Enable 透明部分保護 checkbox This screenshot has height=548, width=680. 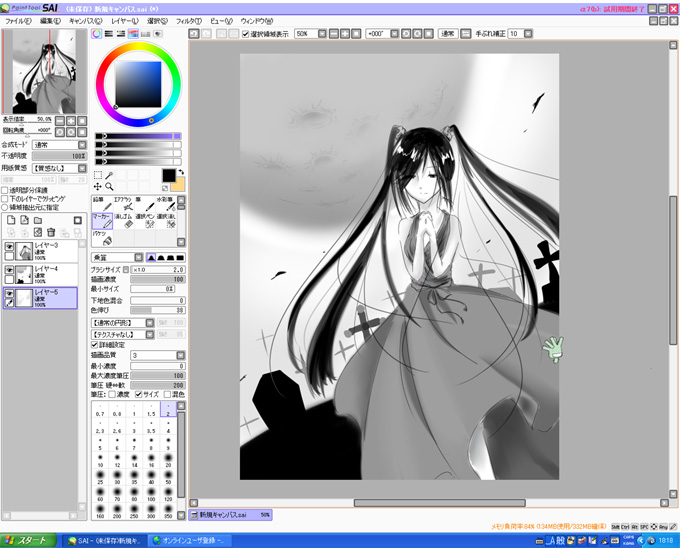[5, 190]
